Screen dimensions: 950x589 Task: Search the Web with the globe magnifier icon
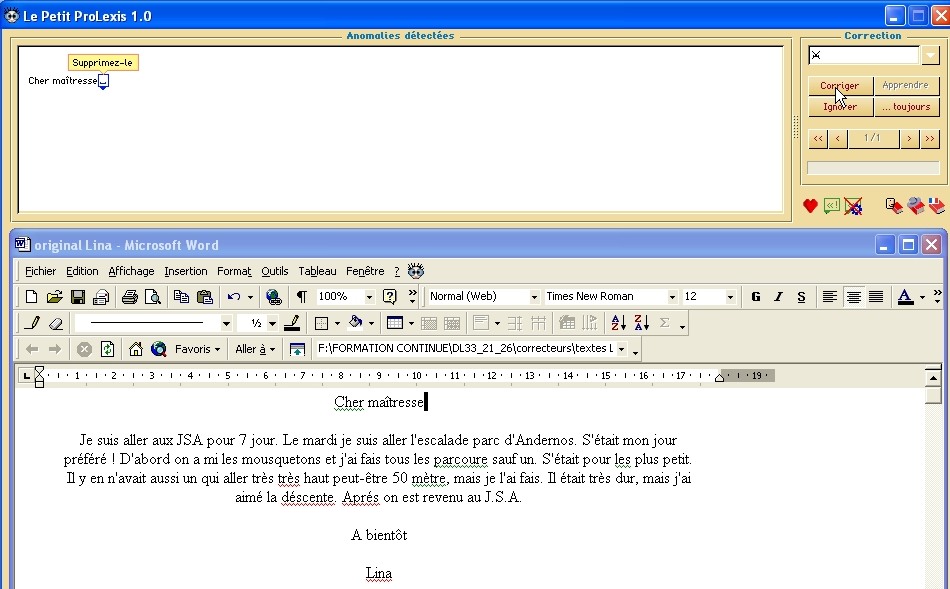coord(159,349)
